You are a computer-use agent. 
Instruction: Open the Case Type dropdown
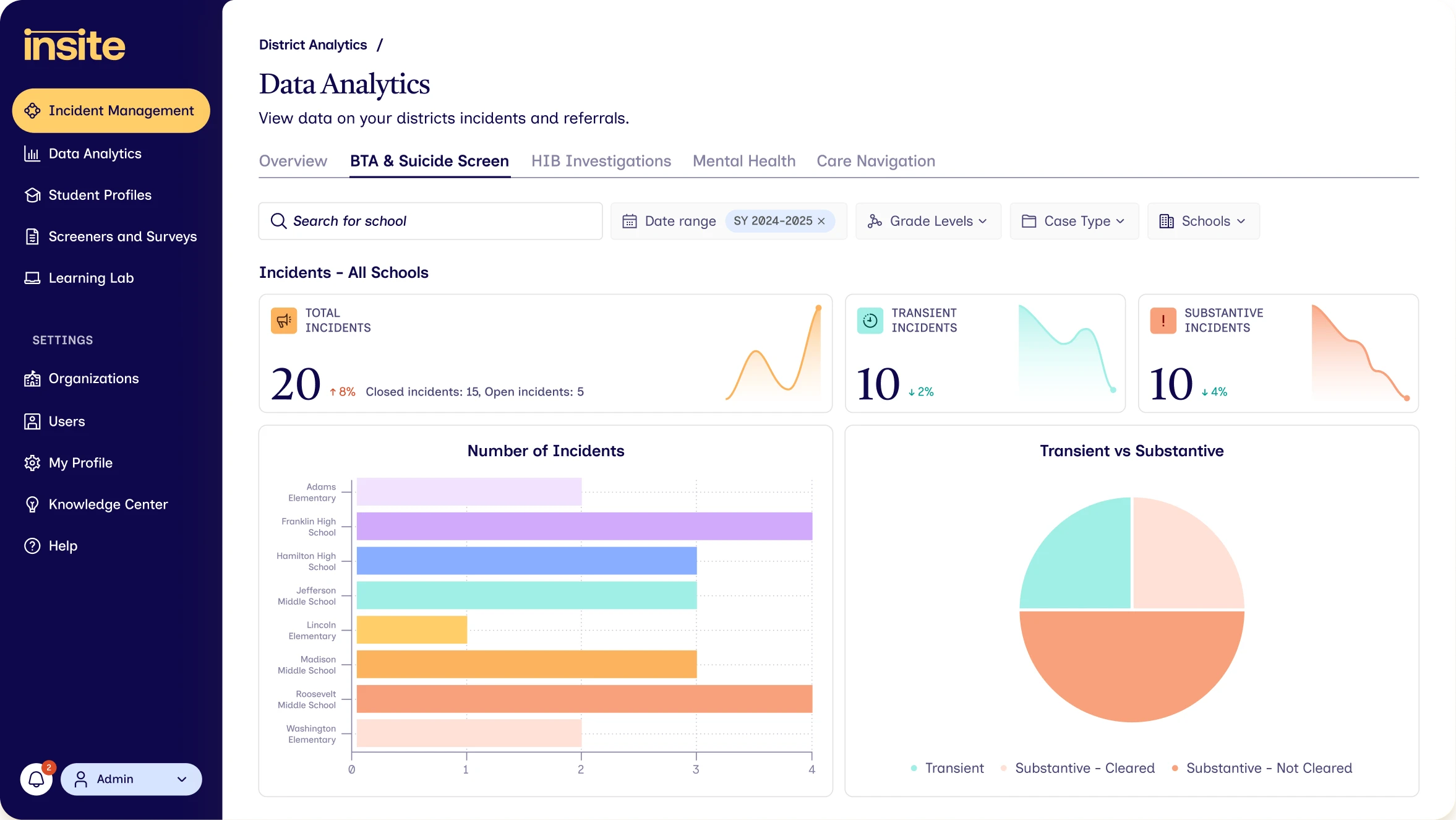[x=1074, y=221]
